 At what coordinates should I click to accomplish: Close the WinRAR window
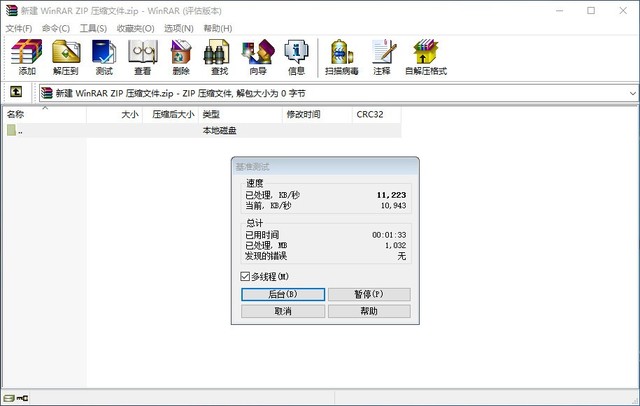coord(623,11)
